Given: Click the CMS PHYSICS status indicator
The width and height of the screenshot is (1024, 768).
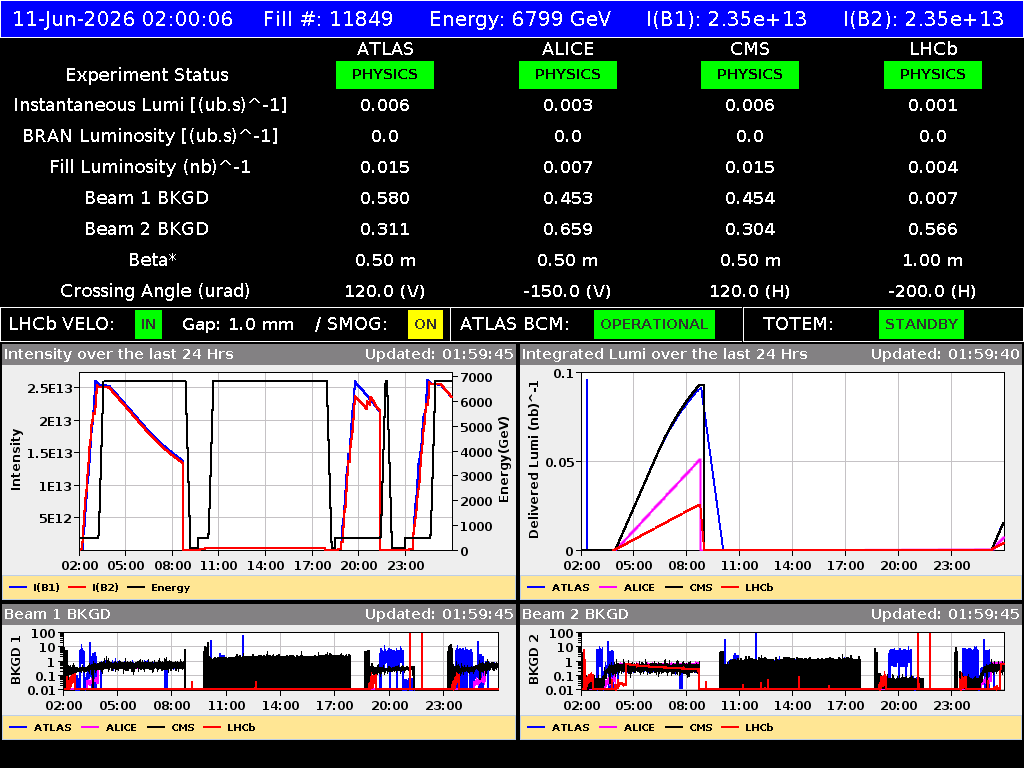Looking at the screenshot, I should (x=750, y=74).
